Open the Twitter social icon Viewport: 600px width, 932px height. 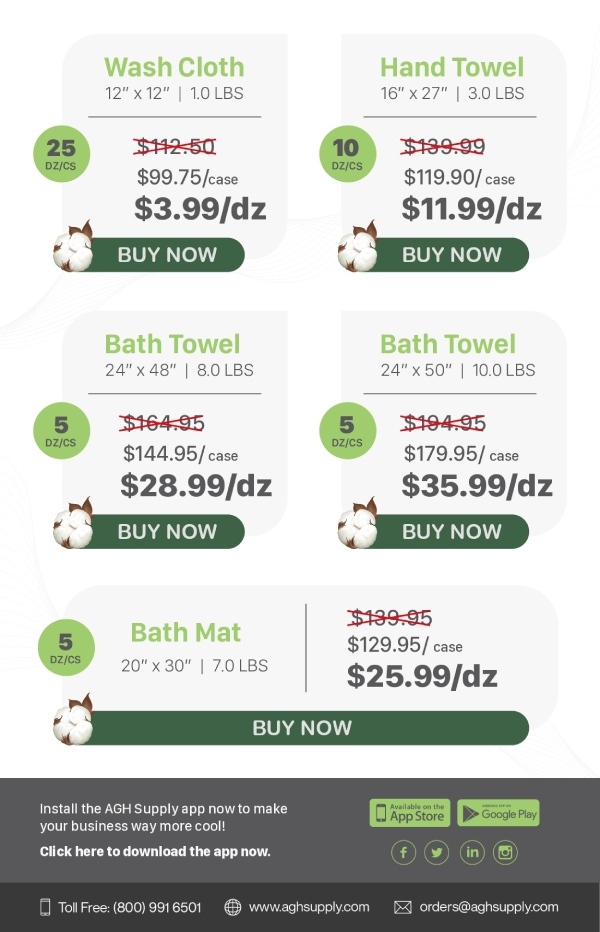pos(437,852)
